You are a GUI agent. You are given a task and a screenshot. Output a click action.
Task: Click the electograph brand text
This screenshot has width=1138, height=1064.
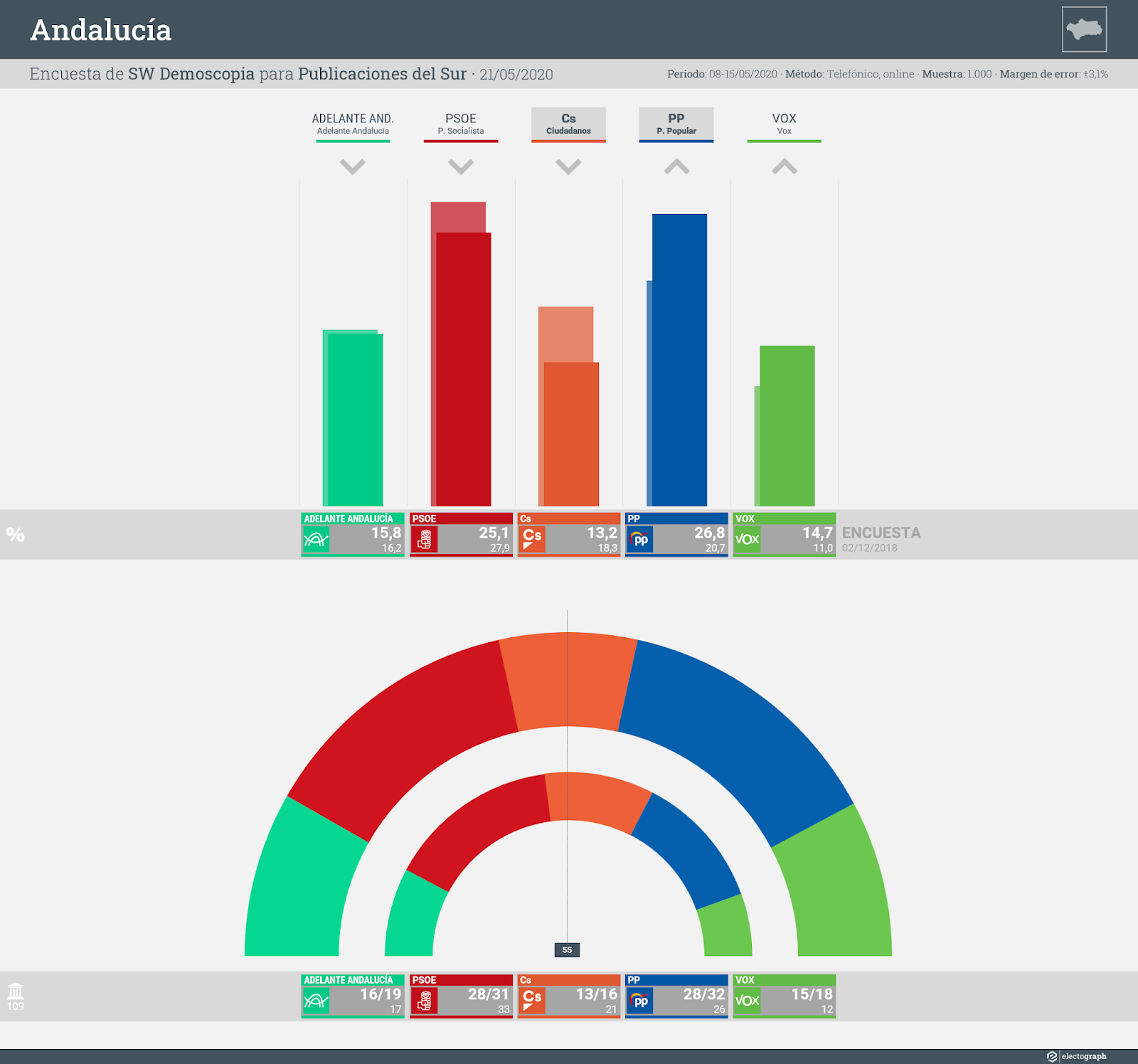[1084, 1056]
